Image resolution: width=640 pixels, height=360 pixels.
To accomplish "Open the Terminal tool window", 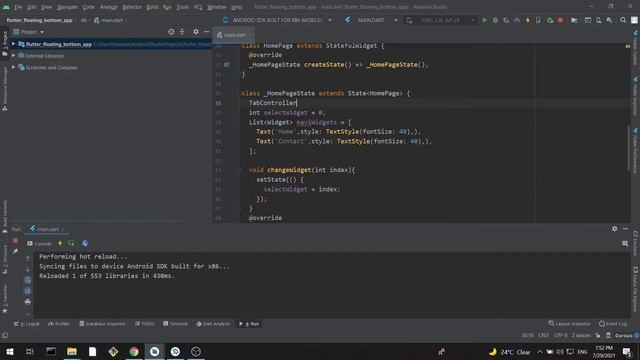I will [176, 324].
